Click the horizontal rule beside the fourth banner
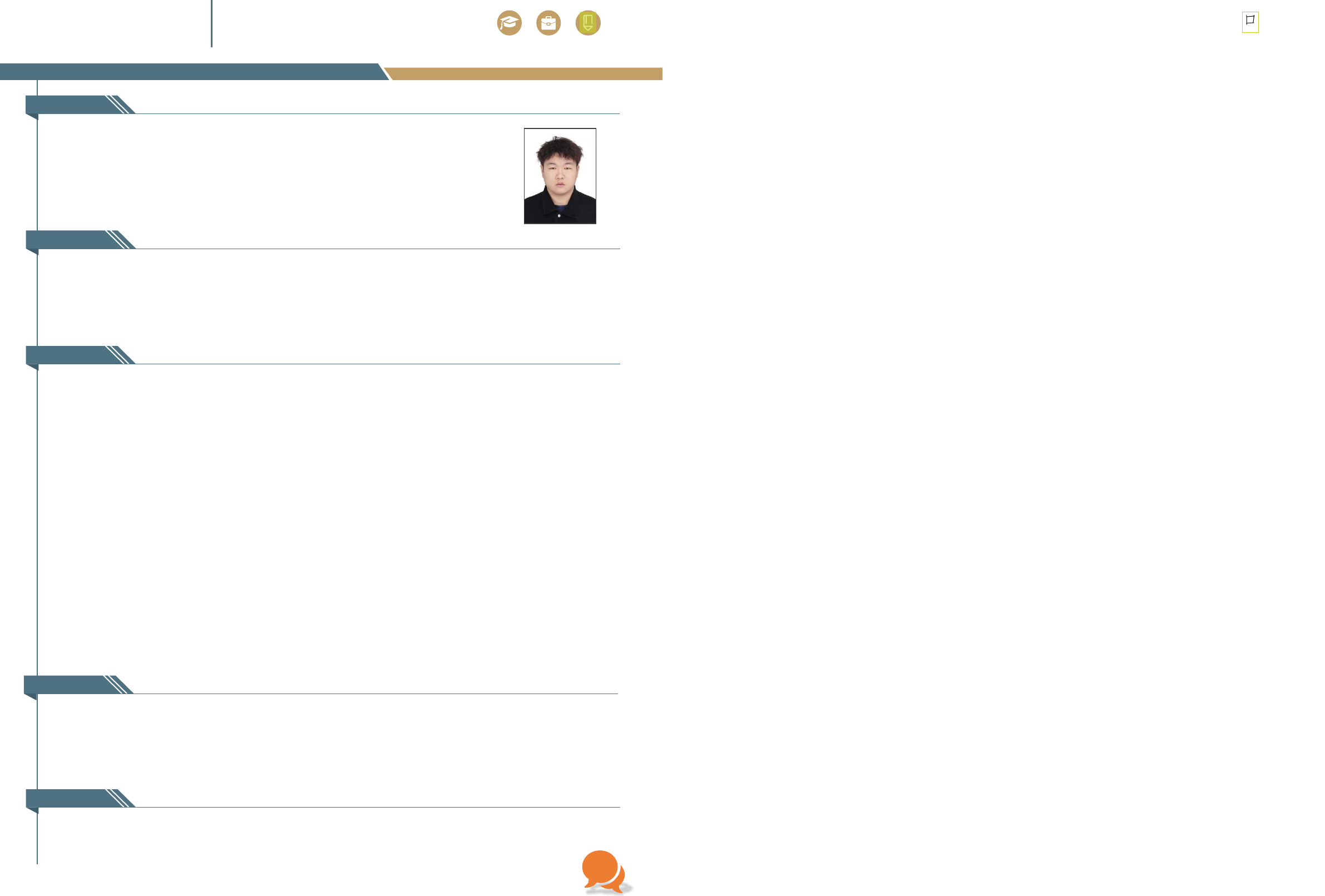This screenshot has width=1325, height=896. tap(376, 694)
